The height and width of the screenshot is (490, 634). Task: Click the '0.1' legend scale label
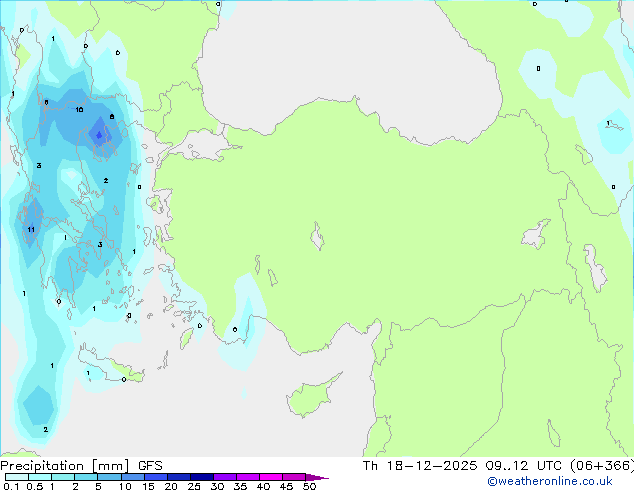tap(11, 486)
